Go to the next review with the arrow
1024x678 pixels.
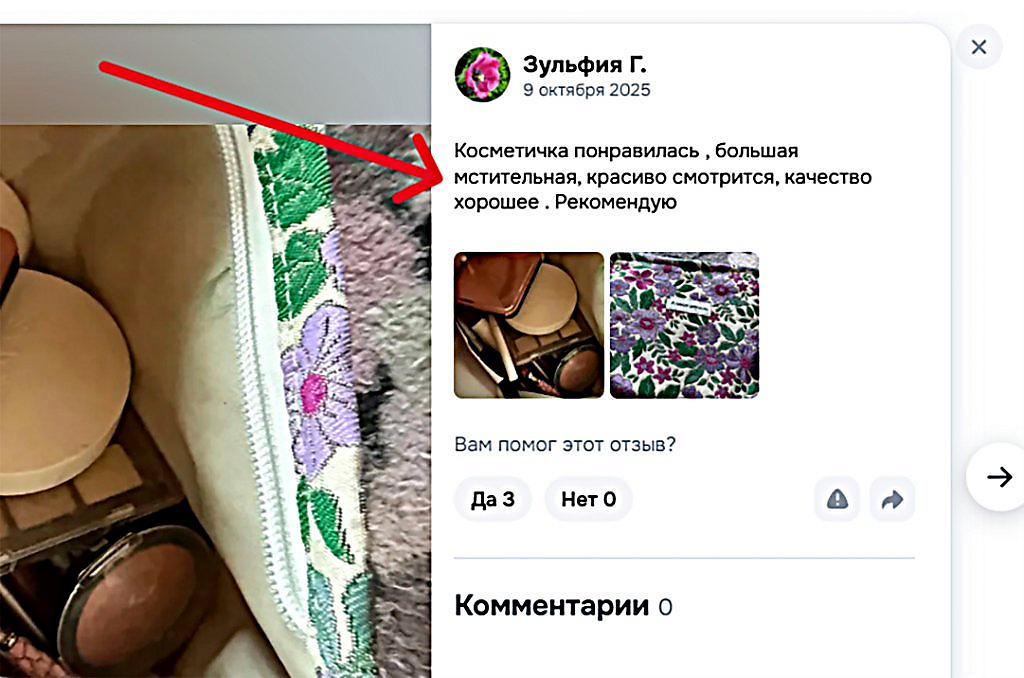tap(998, 477)
